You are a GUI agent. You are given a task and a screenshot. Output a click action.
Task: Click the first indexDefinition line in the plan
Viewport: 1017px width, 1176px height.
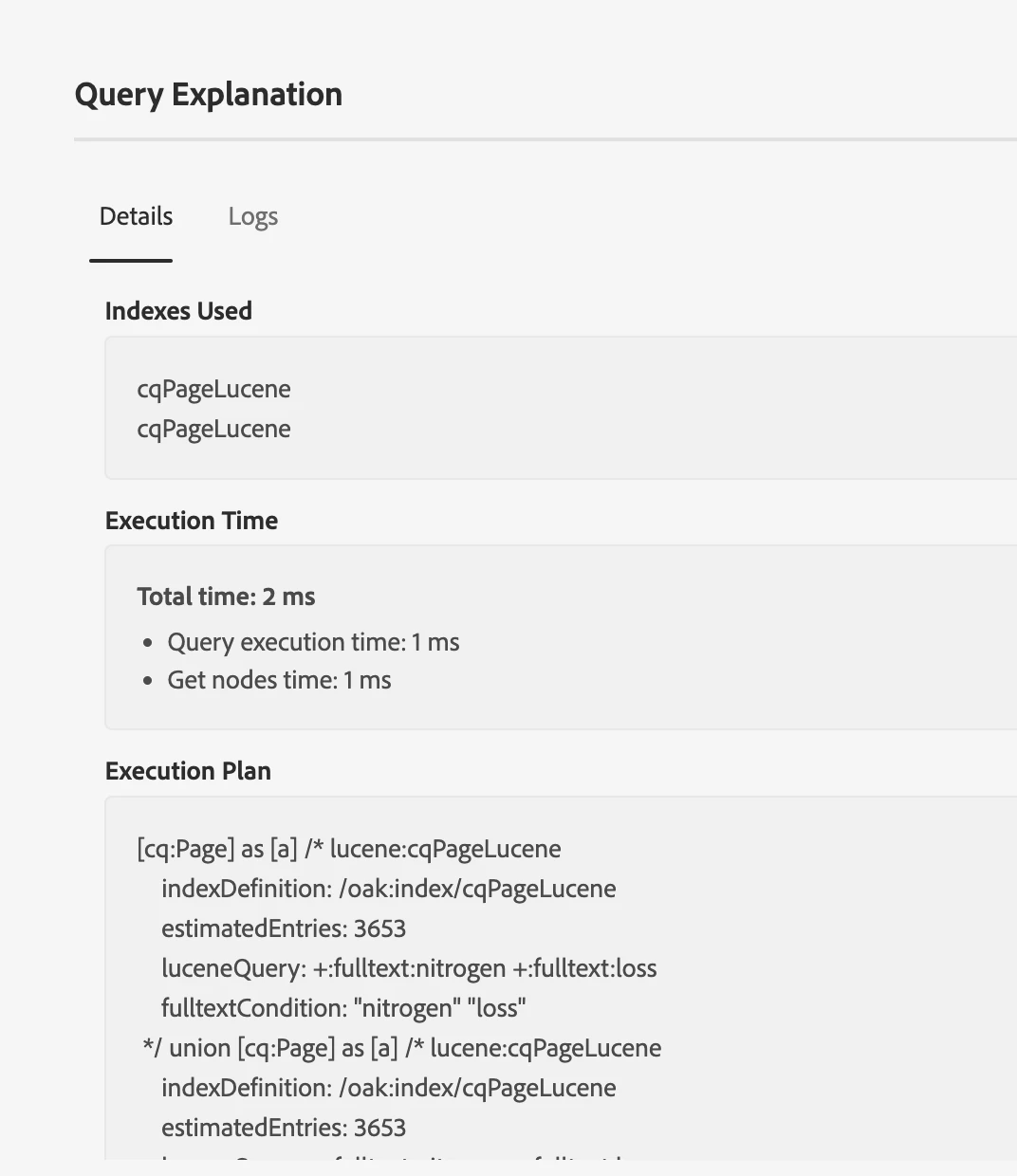tap(389, 889)
